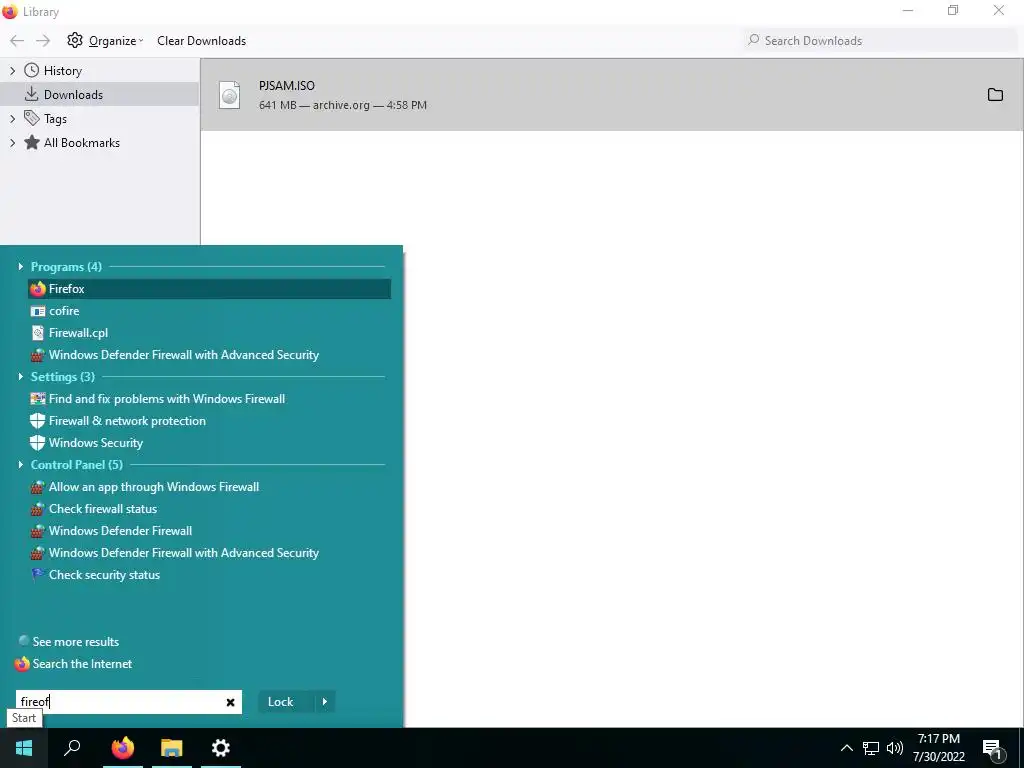Collapse the Programs (4) results group

[x=21, y=266]
